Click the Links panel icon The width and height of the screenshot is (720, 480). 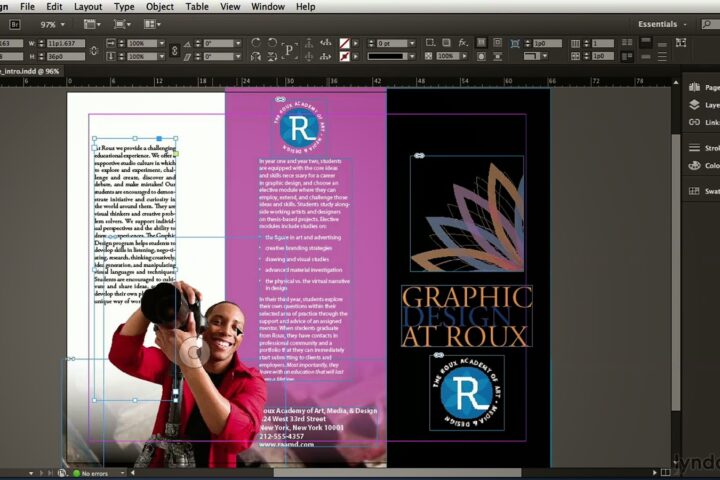click(x=694, y=122)
